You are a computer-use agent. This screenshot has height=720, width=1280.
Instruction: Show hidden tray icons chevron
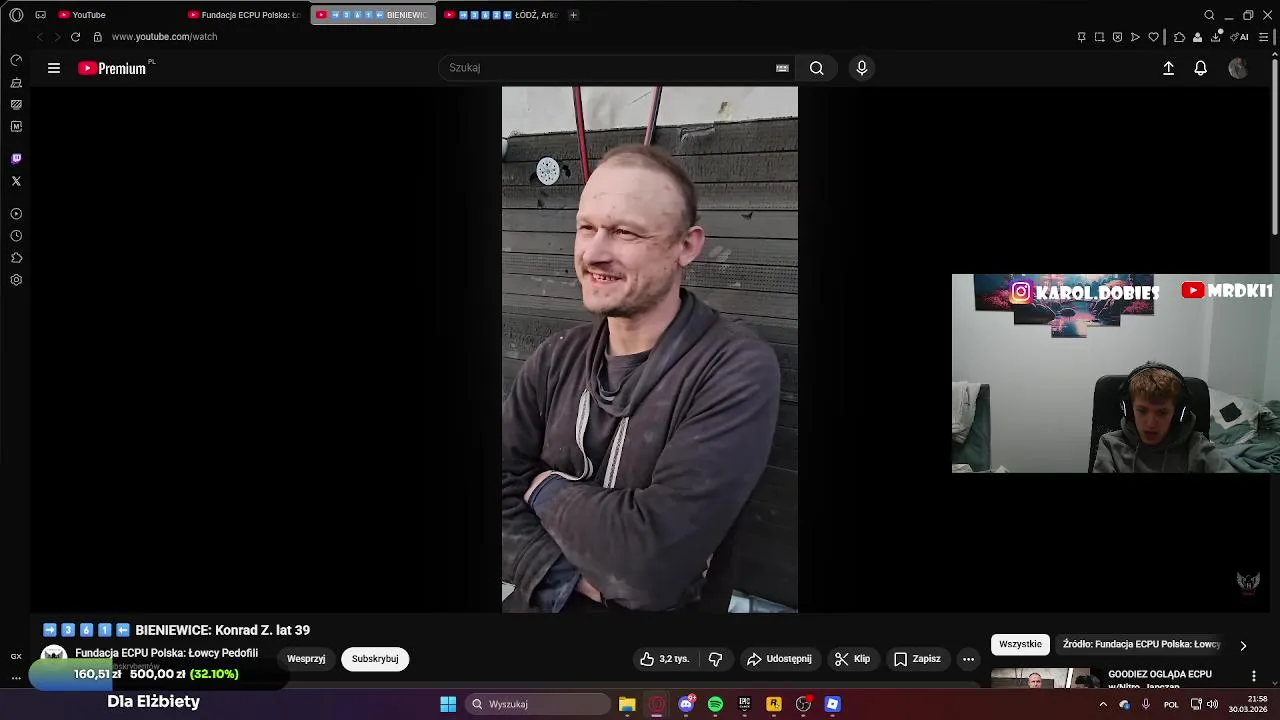[x=1103, y=704]
